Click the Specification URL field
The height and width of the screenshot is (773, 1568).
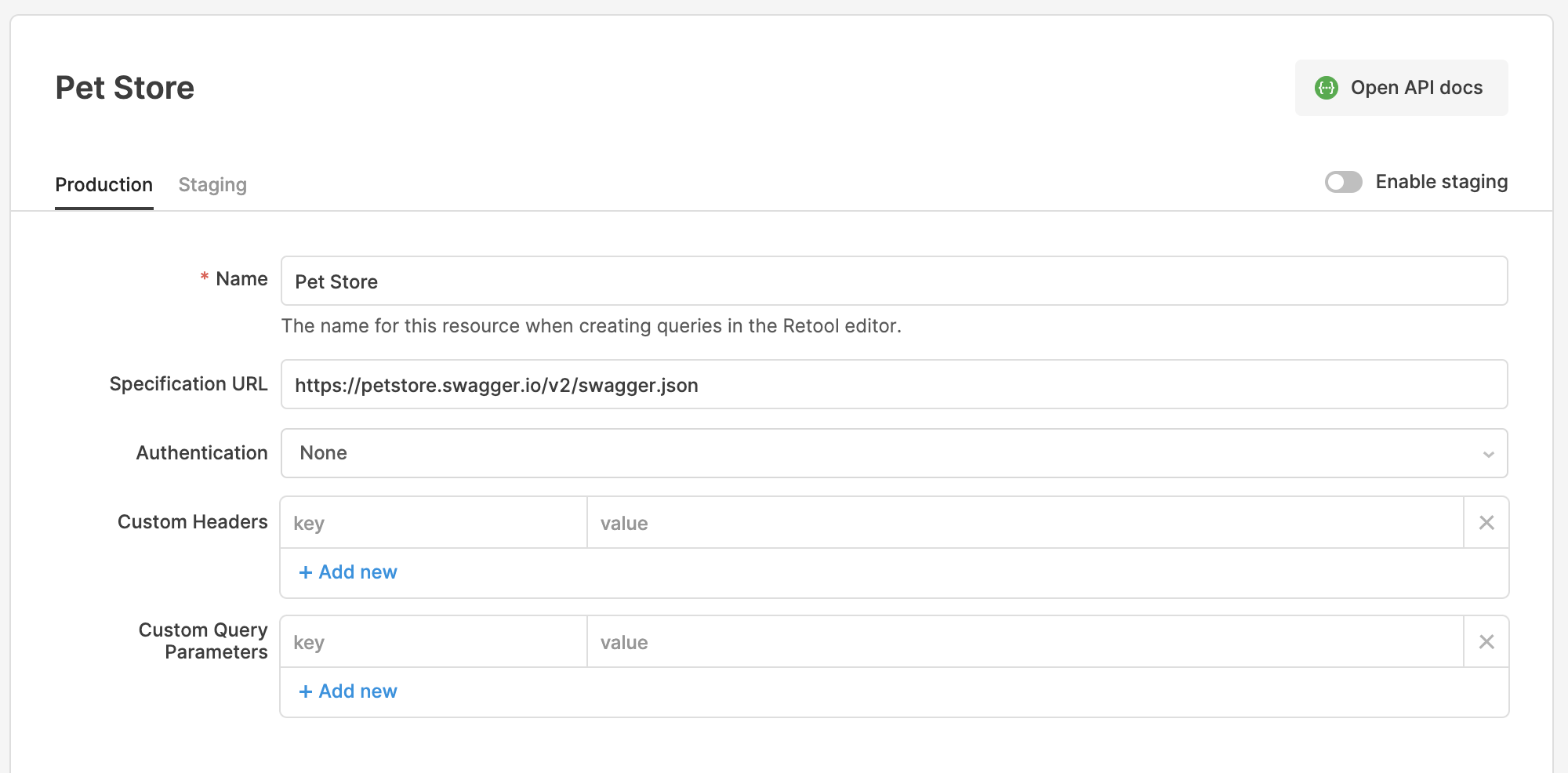(x=894, y=384)
